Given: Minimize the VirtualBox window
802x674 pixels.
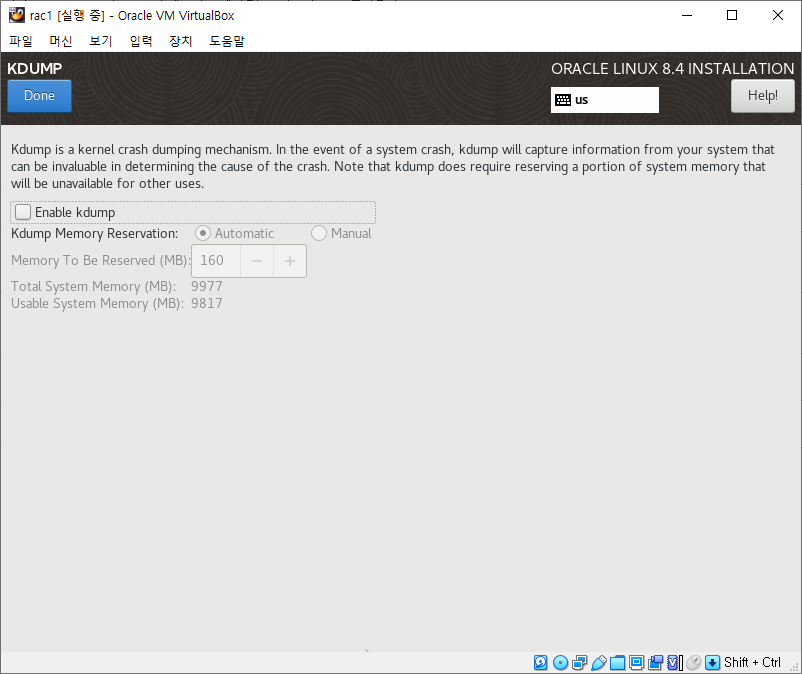Looking at the screenshot, I should coord(687,15).
